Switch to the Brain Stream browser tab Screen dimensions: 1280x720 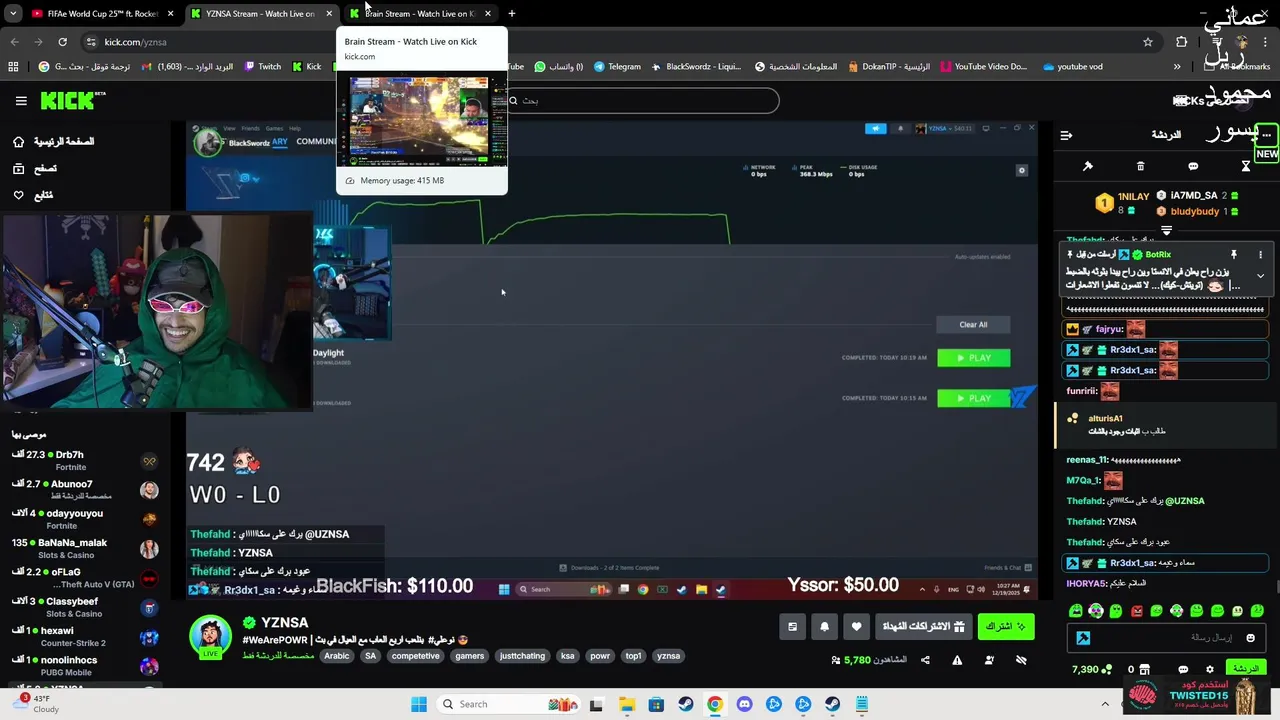419,14
